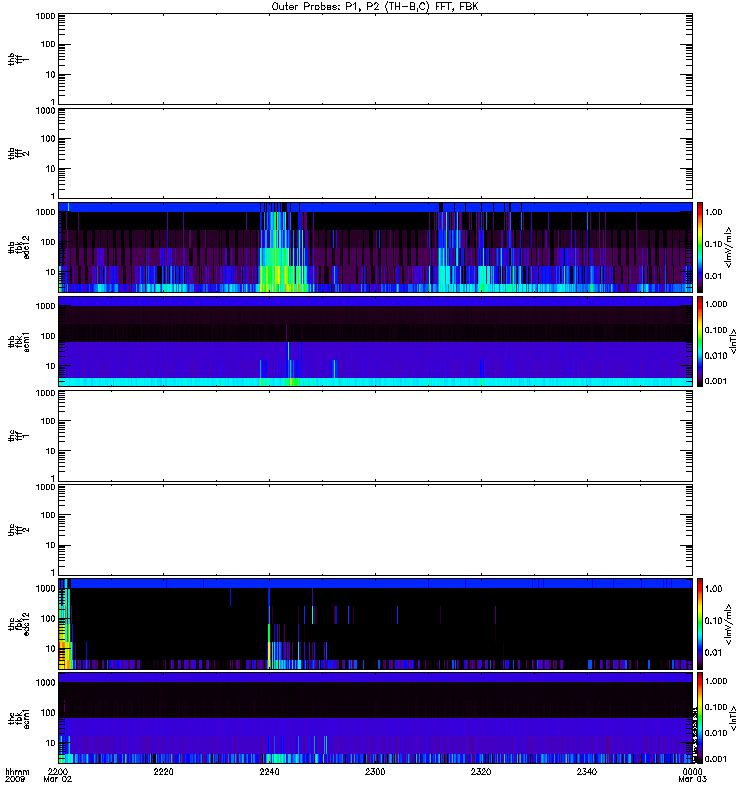Click the "thc fff 2" axis label
750x800 pixels.
coord(18,530)
